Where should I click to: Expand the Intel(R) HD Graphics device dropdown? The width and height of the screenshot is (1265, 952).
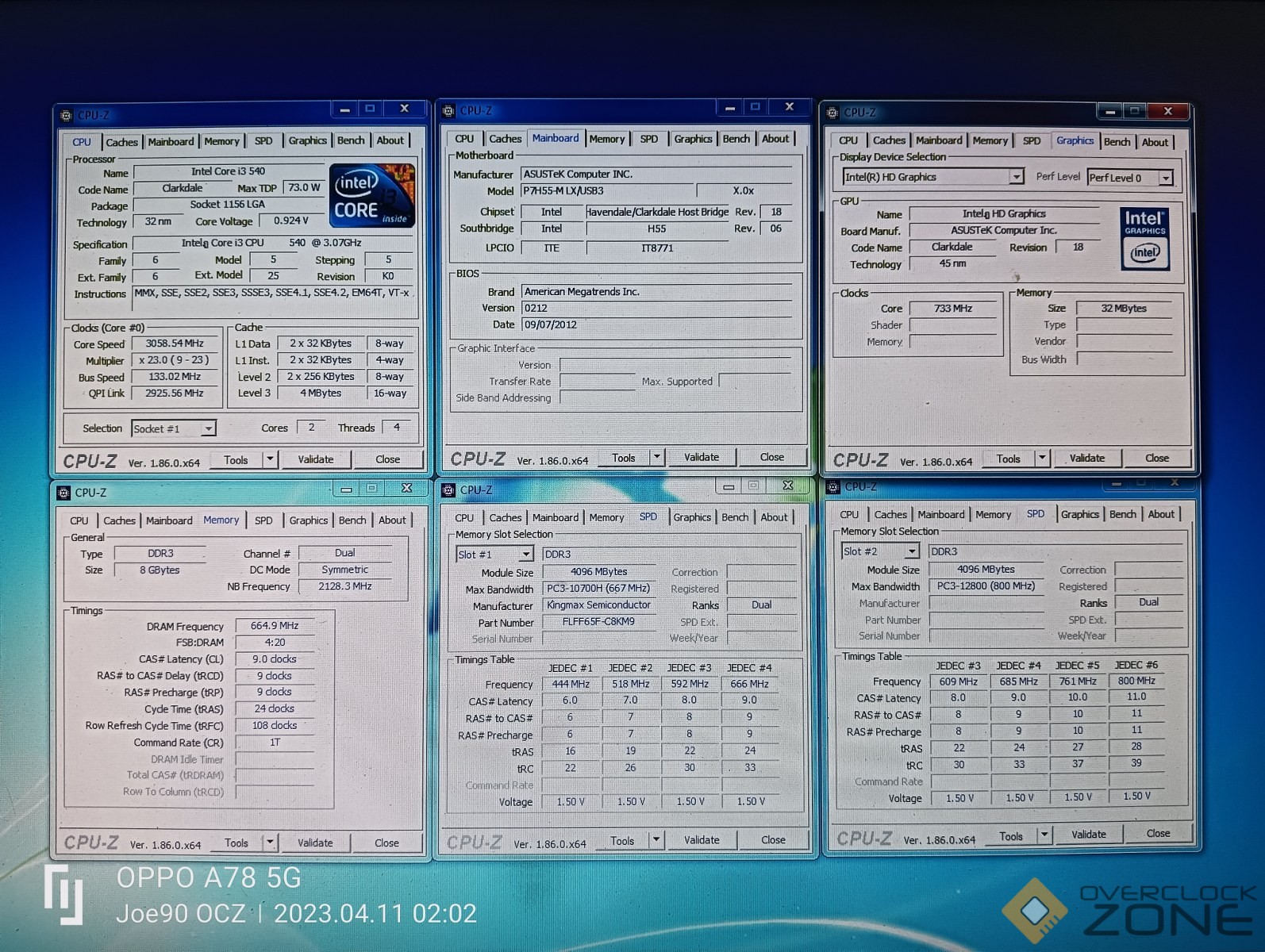point(1016,177)
